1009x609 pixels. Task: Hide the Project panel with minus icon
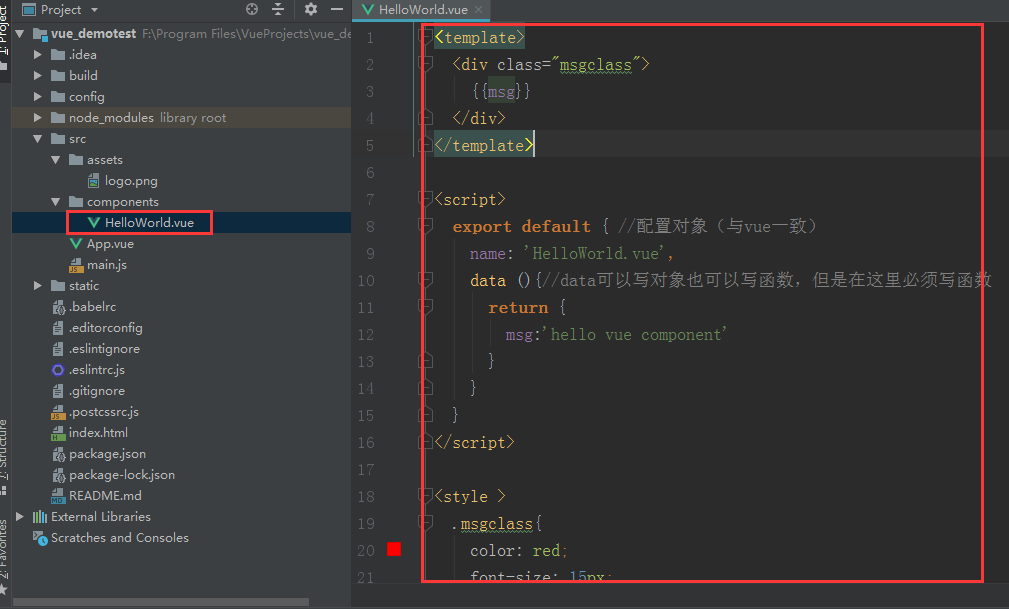click(x=337, y=9)
